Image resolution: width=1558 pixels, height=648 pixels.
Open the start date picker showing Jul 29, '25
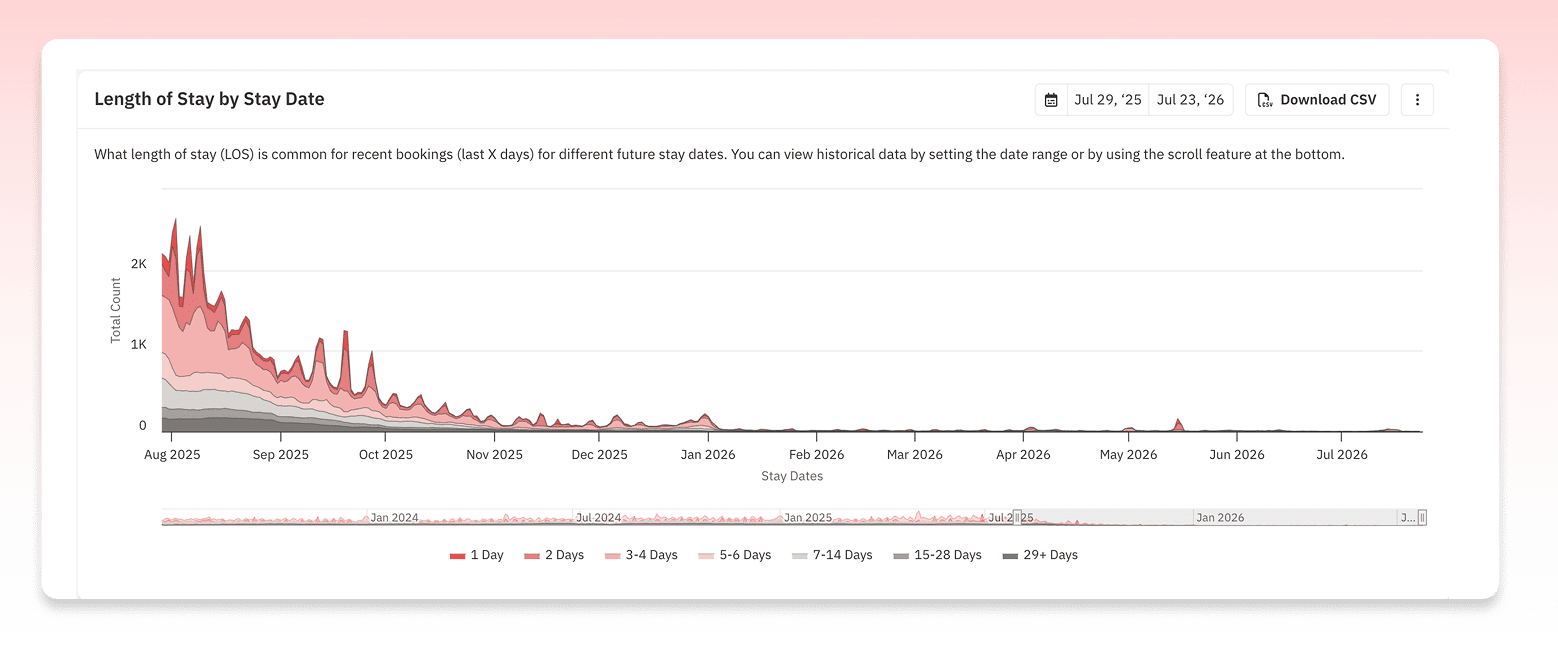point(1107,100)
